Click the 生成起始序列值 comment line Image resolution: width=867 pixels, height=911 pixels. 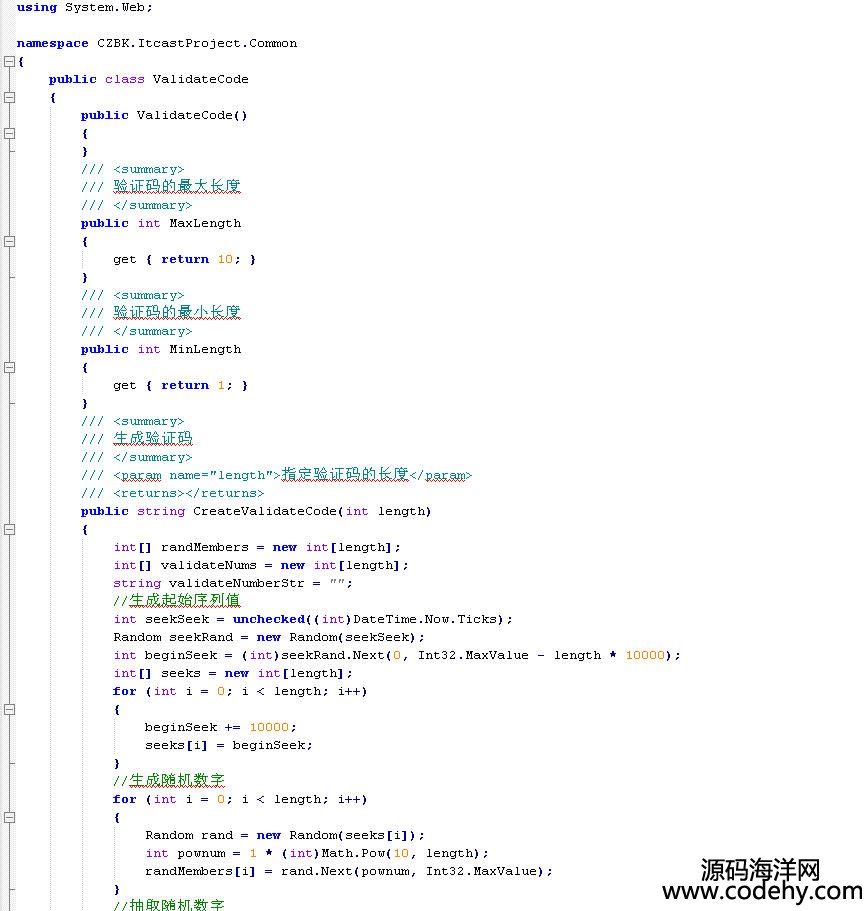(x=177, y=601)
